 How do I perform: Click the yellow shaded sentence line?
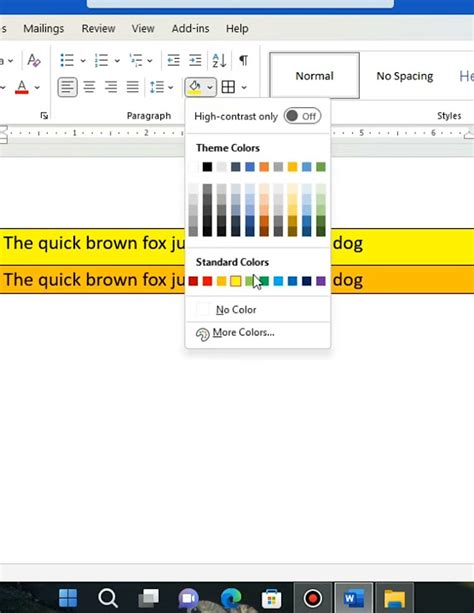237,246
